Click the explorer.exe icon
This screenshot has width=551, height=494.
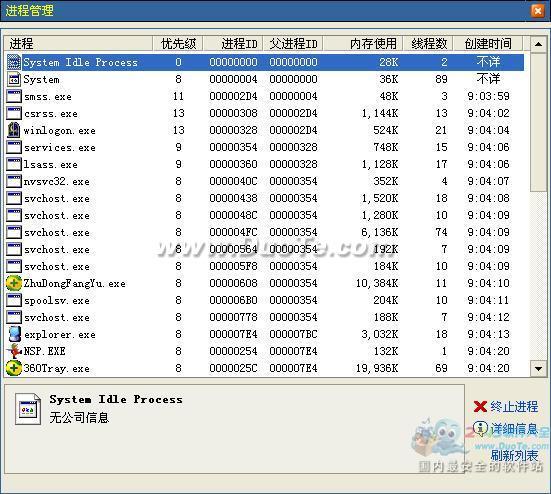tap(14, 334)
